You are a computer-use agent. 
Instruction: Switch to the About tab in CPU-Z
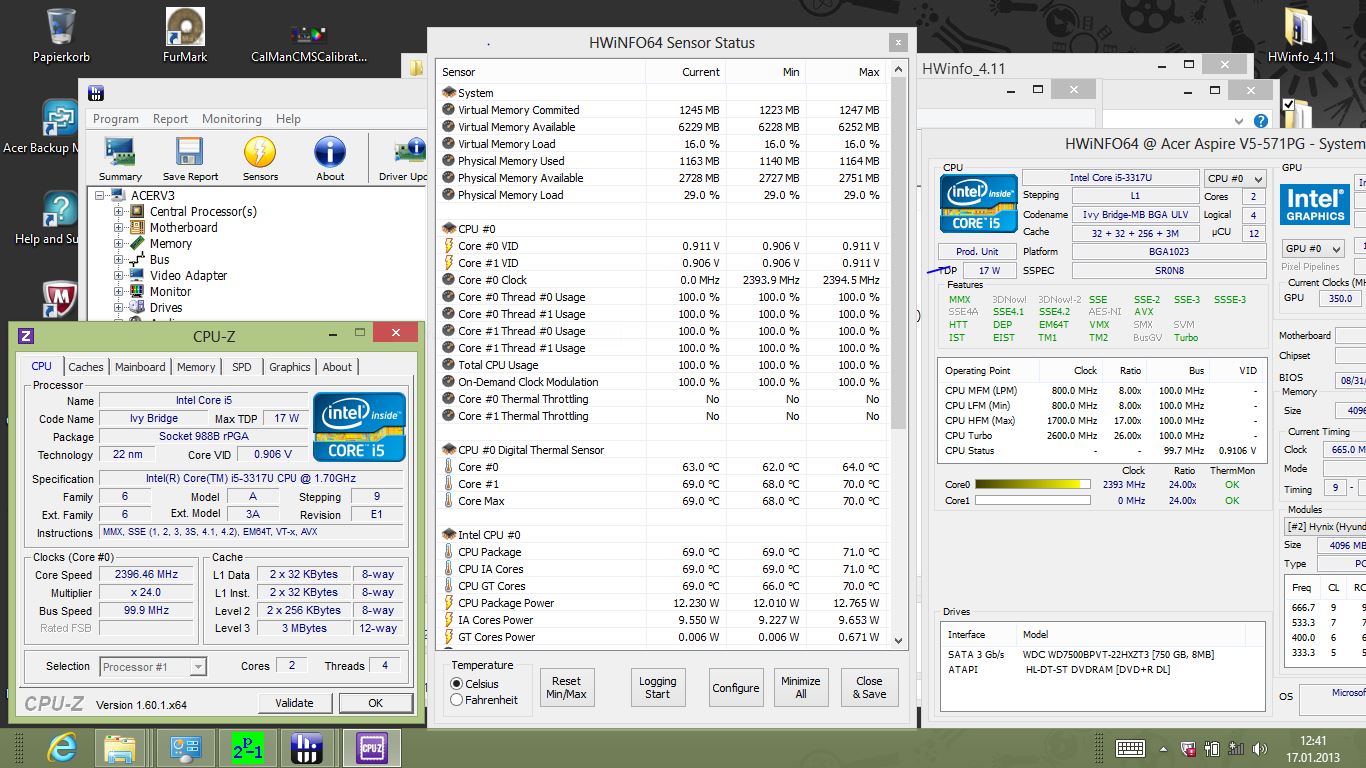click(337, 367)
